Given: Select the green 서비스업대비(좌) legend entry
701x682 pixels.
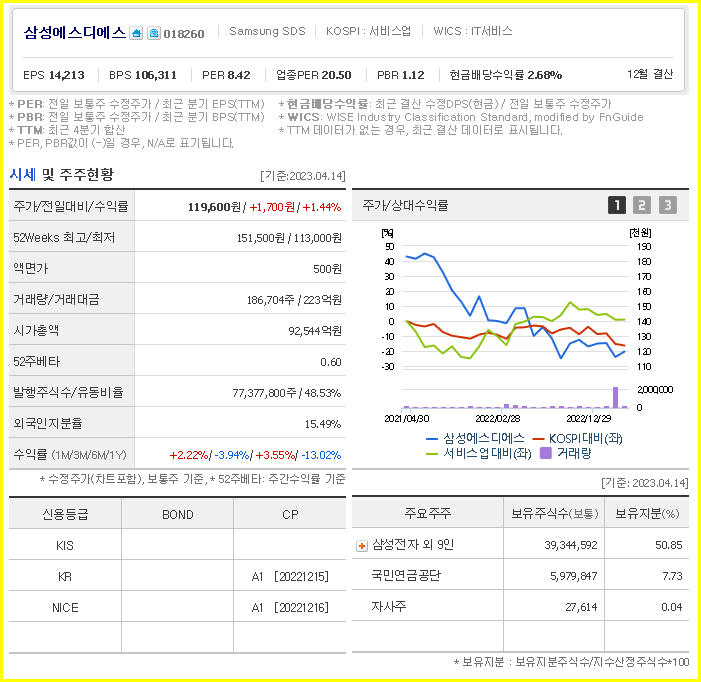Looking at the screenshot, I should point(478,454).
